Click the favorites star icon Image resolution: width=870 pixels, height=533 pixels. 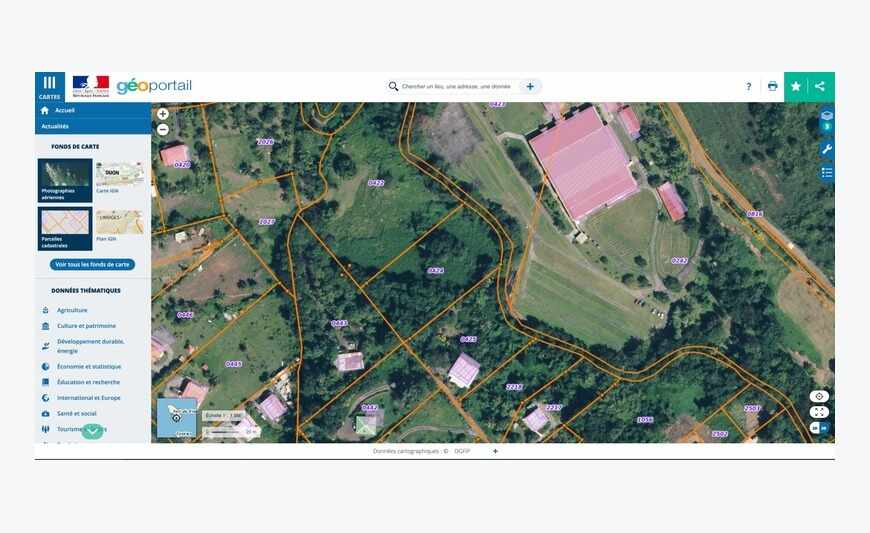pyautogui.click(x=796, y=87)
